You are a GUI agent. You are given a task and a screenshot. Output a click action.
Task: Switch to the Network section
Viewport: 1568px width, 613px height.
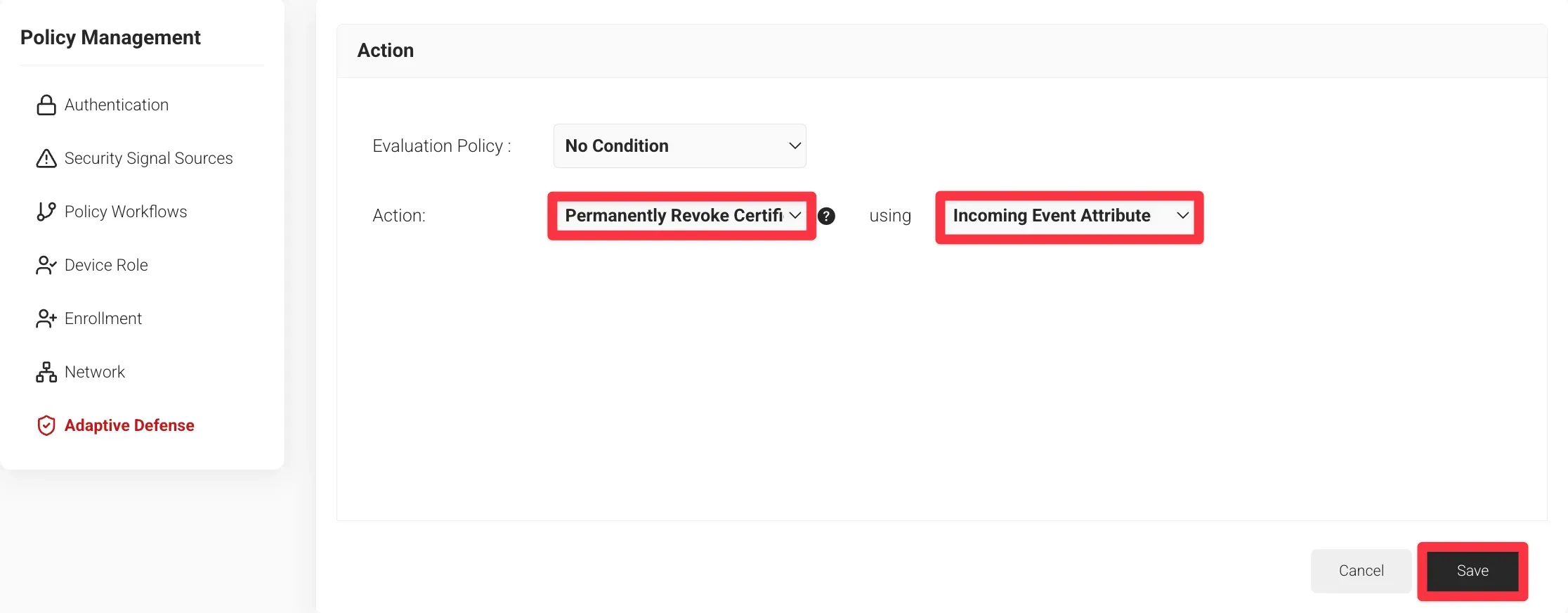pyautogui.click(x=95, y=373)
